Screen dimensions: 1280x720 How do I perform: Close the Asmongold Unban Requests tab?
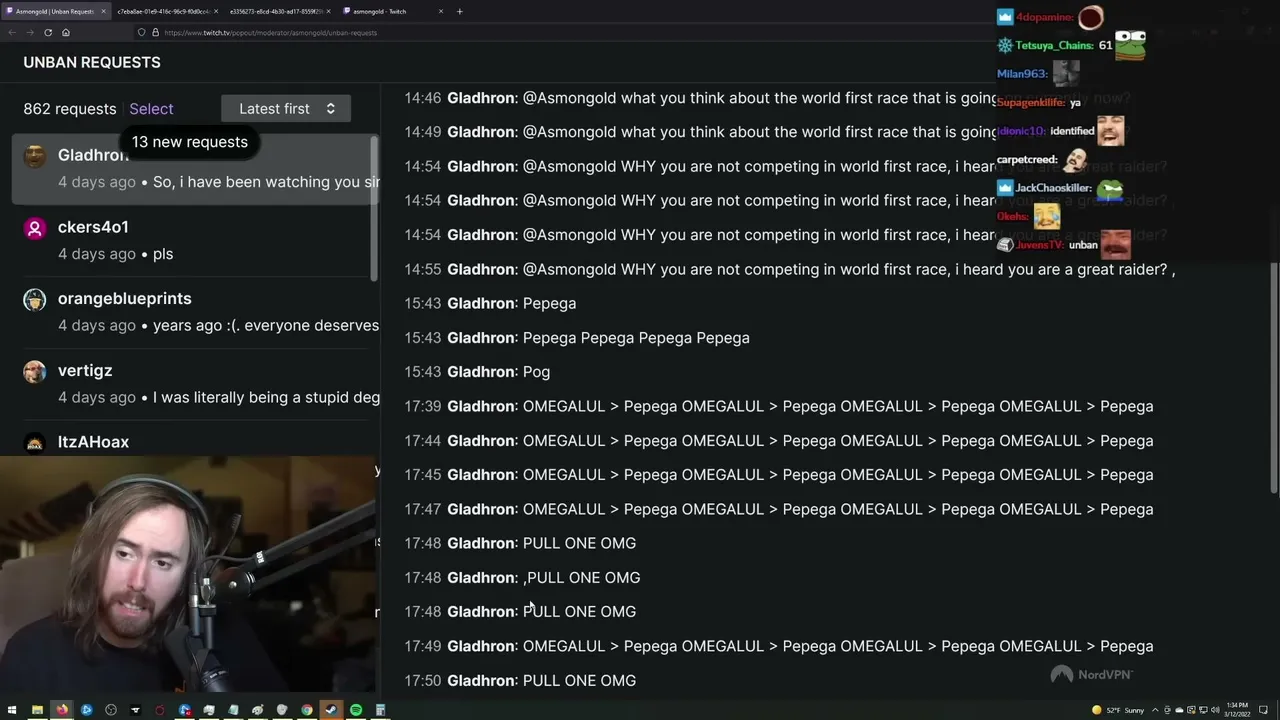click(x=103, y=11)
